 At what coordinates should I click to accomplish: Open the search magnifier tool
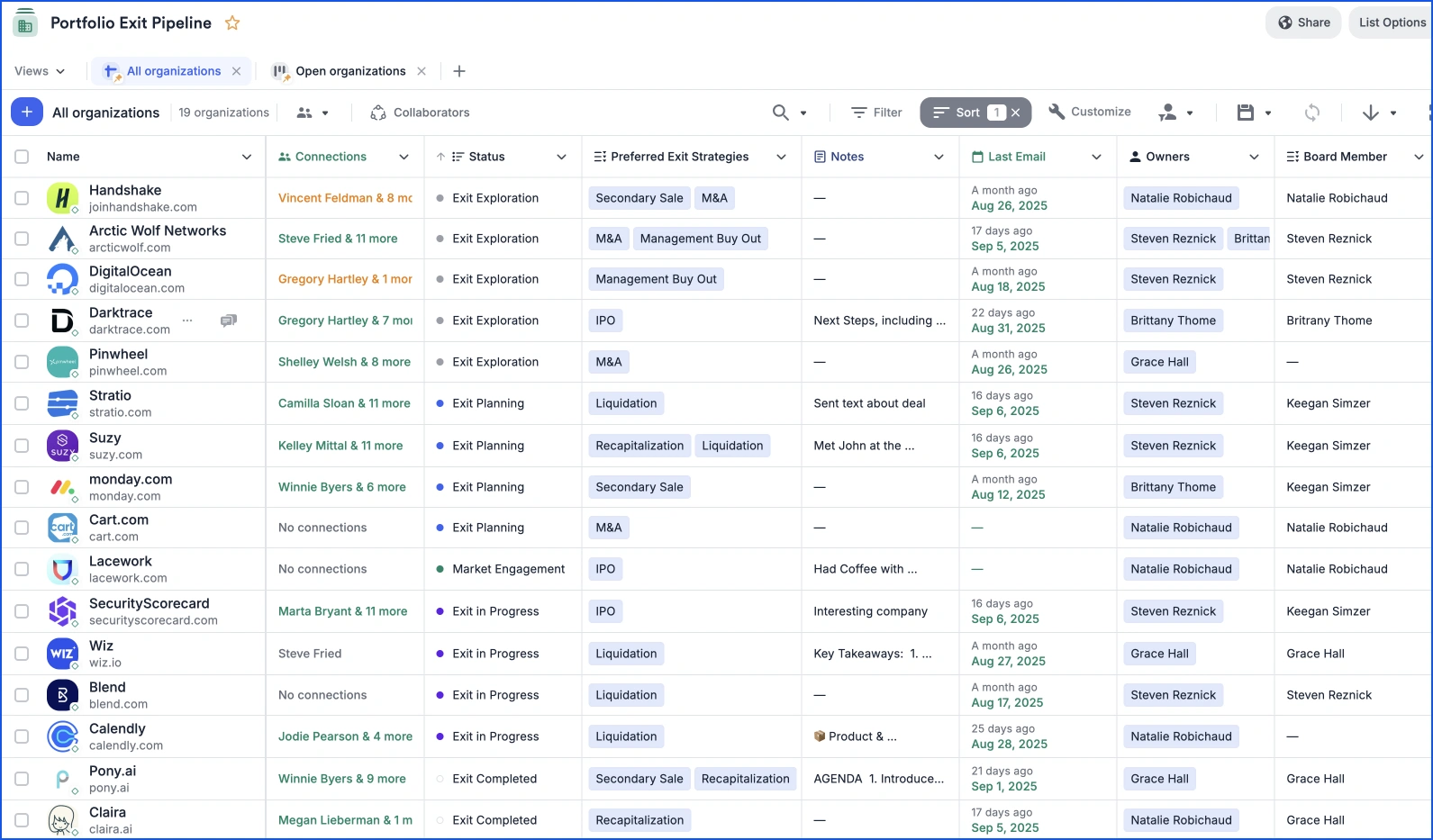[x=781, y=113]
